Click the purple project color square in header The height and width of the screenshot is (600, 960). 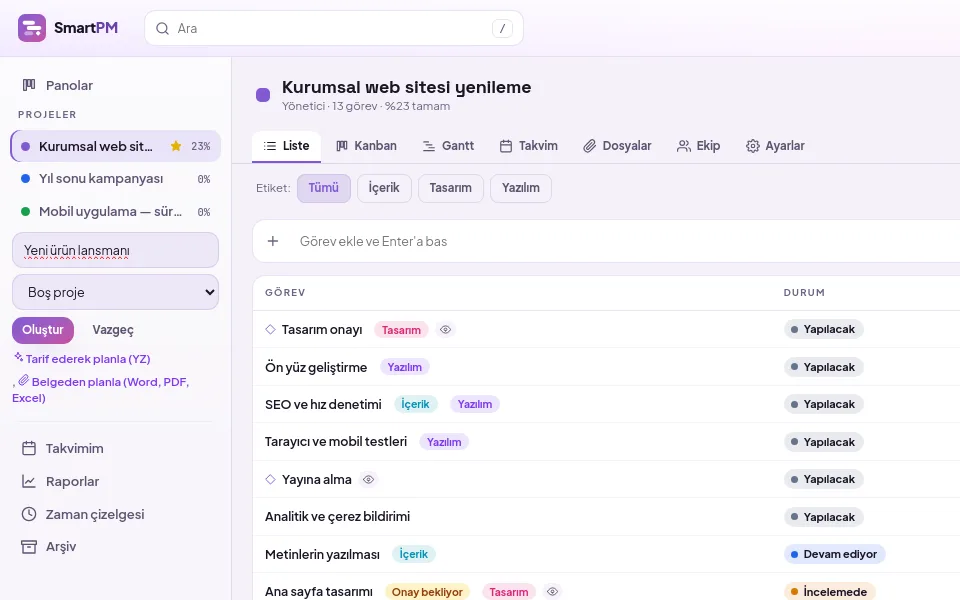(x=263, y=95)
